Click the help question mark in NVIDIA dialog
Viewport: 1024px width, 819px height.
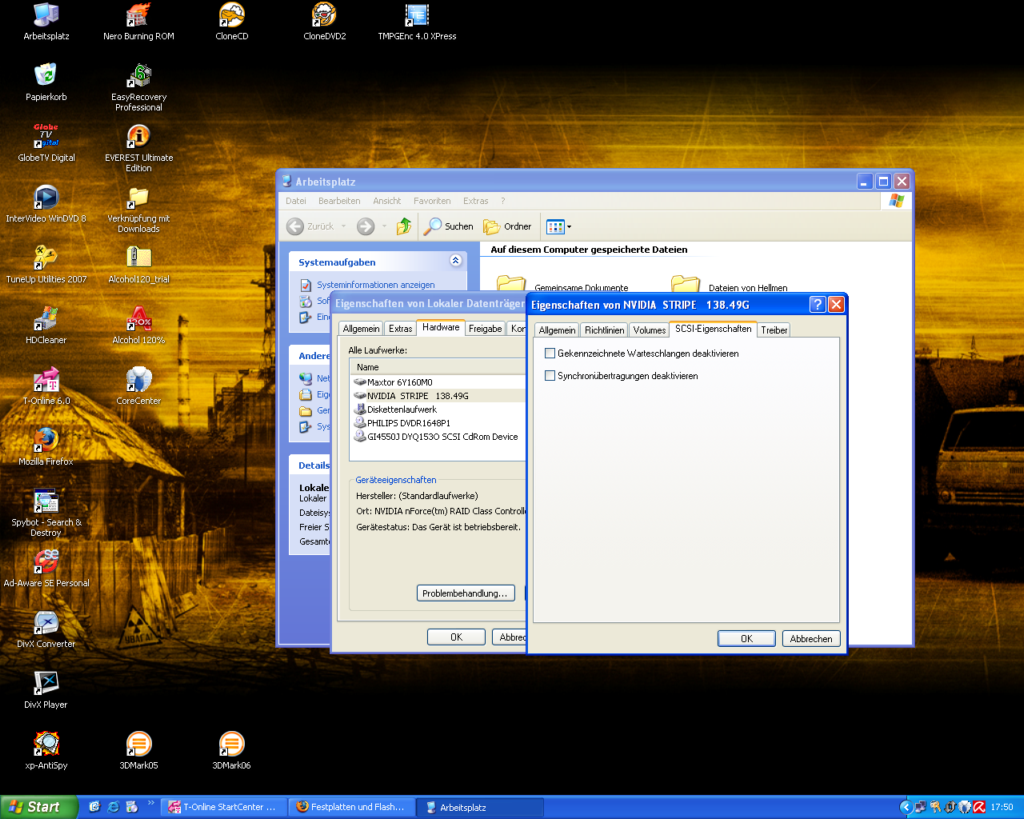816,304
